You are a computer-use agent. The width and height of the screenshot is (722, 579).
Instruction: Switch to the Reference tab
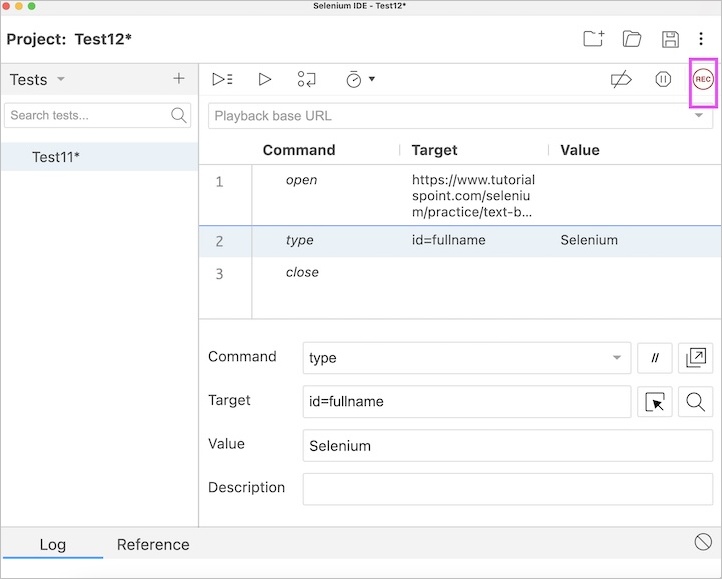click(x=153, y=545)
